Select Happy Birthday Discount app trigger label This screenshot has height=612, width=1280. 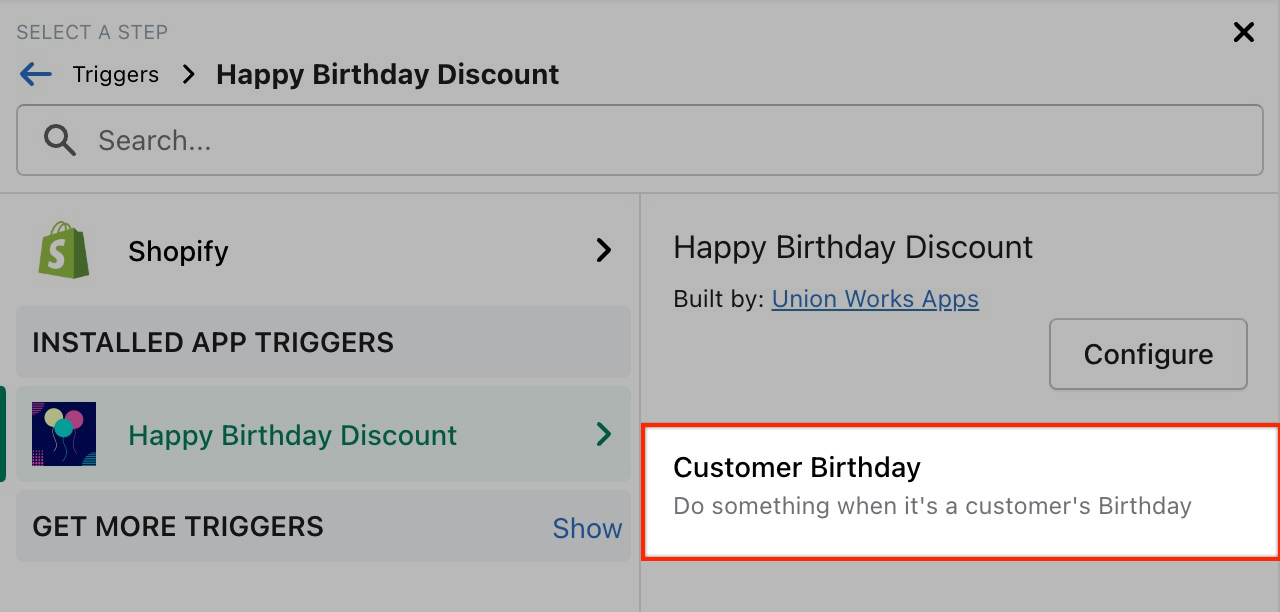(292, 435)
